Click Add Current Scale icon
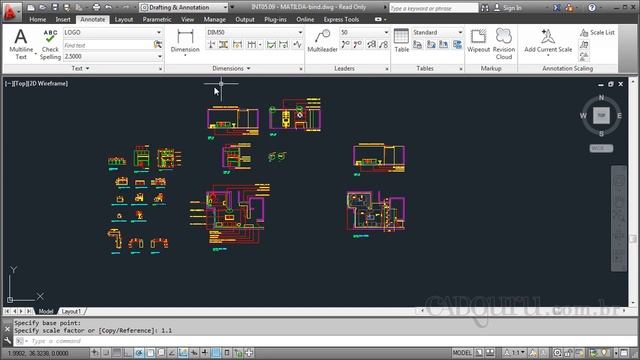Image resolution: width=640 pixels, height=360 pixels. [x=548, y=41]
